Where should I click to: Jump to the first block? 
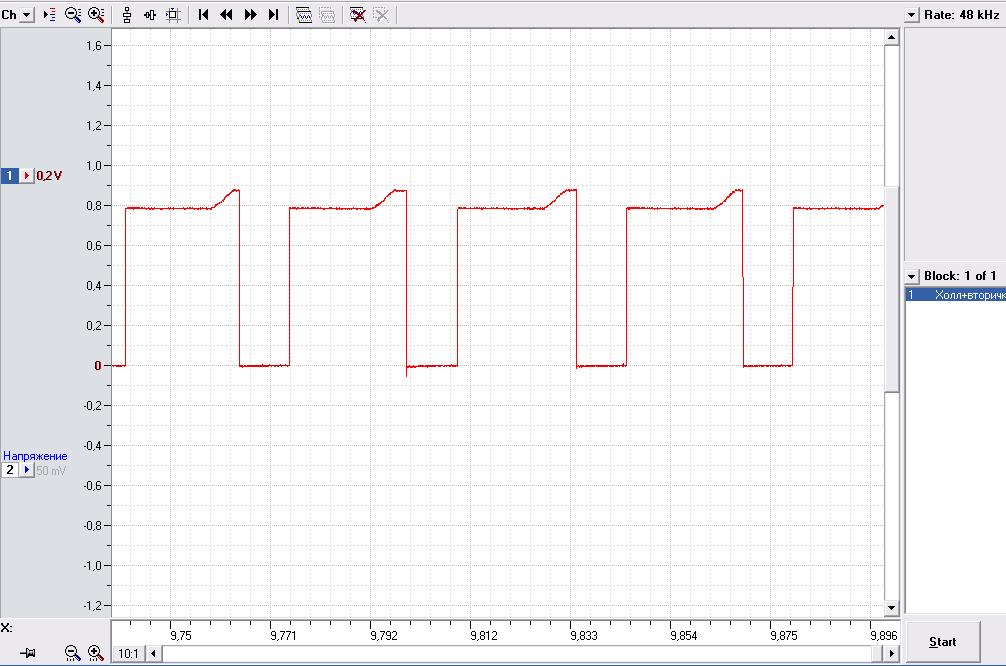(203, 14)
